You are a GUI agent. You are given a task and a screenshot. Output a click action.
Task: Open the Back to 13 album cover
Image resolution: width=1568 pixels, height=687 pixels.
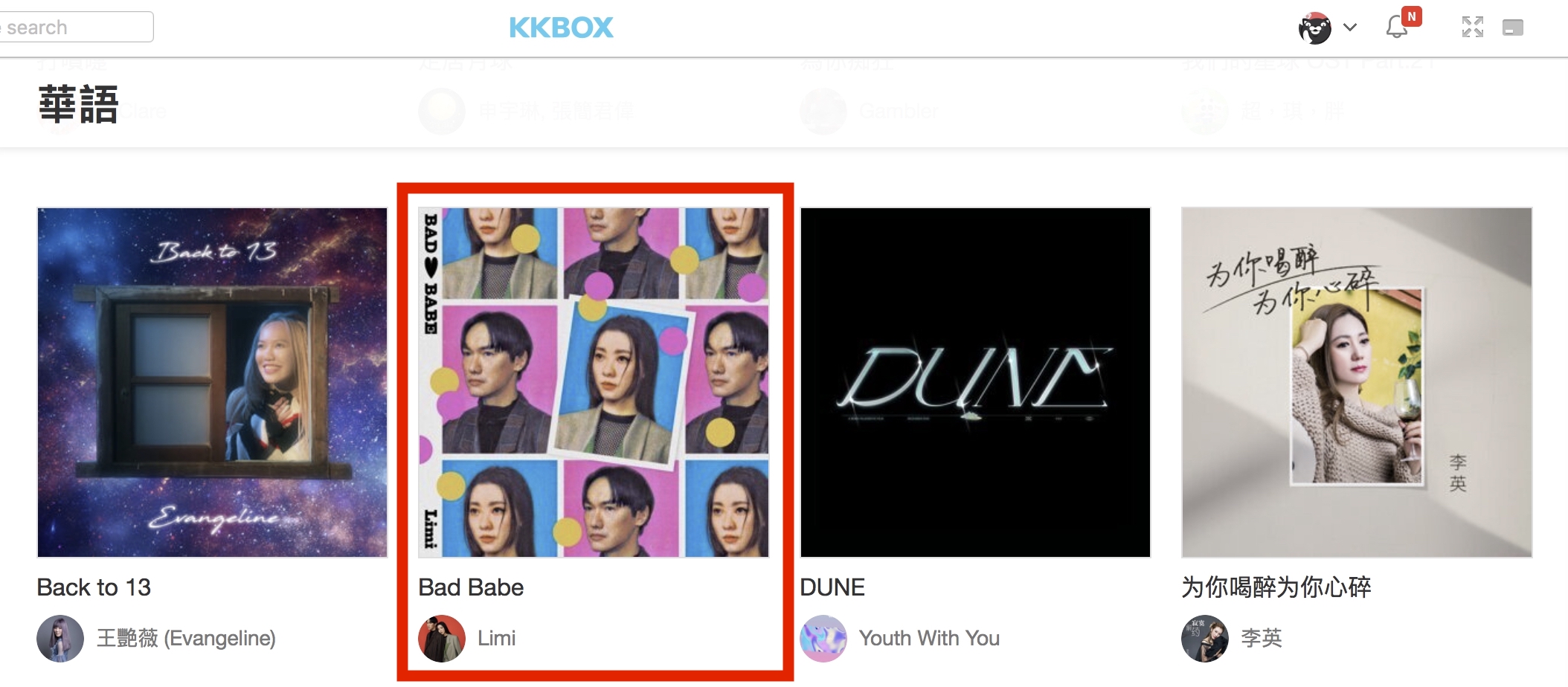pos(212,382)
